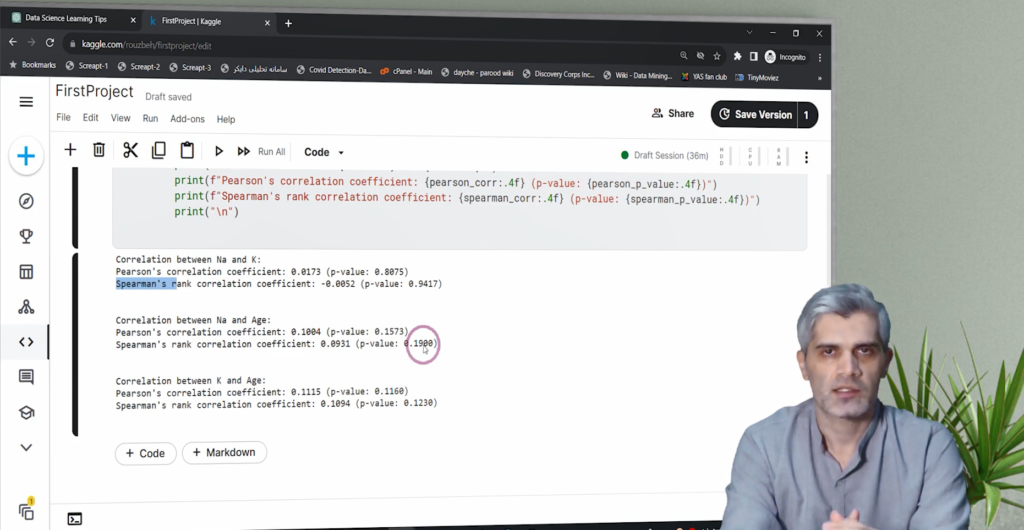
Task: Open the Add-ons menu
Action: click(187, 119)
